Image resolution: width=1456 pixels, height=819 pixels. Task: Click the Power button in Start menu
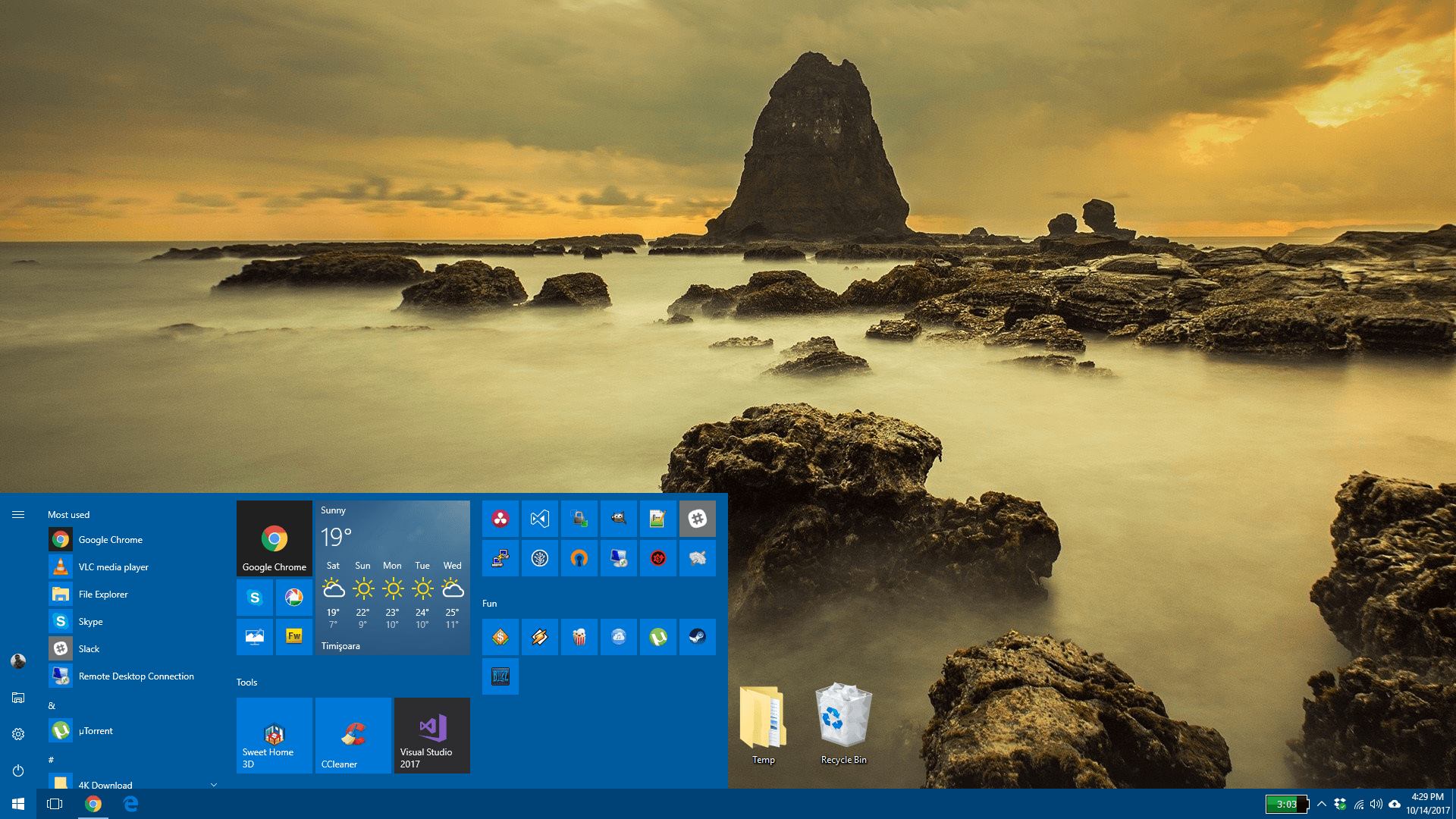pos(18,770)
